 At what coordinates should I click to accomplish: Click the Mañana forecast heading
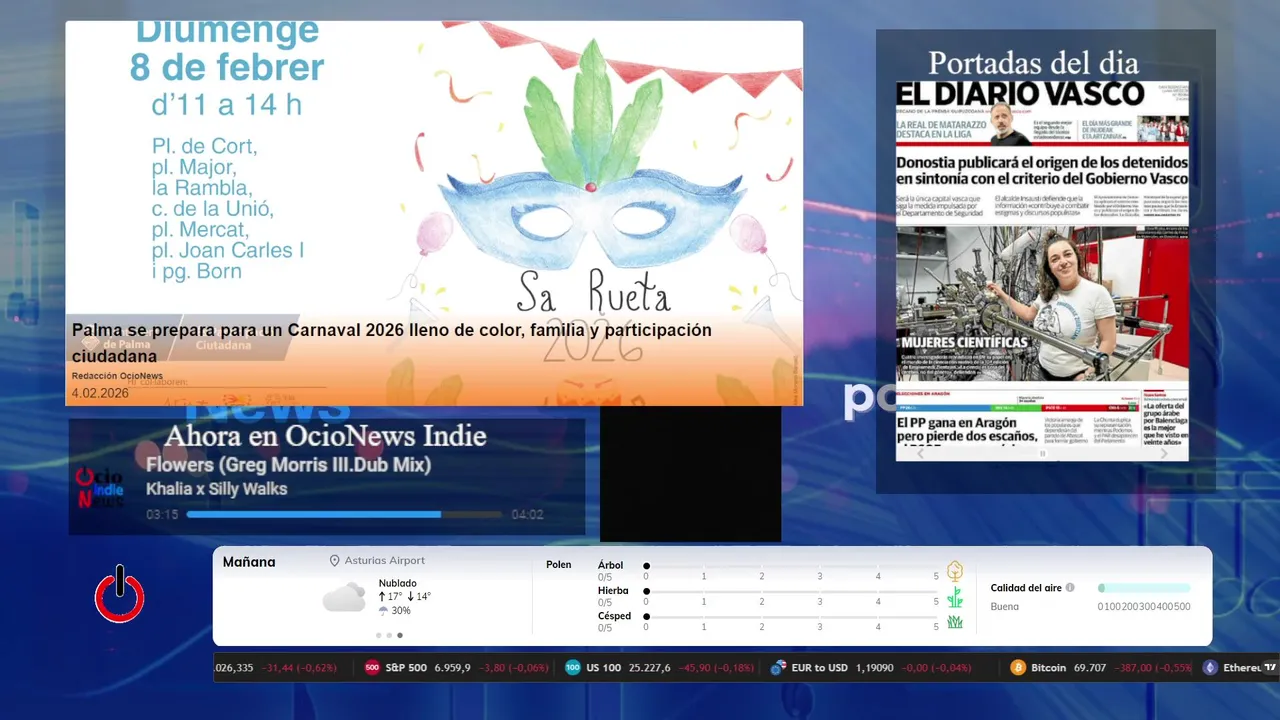pos(249,562)
